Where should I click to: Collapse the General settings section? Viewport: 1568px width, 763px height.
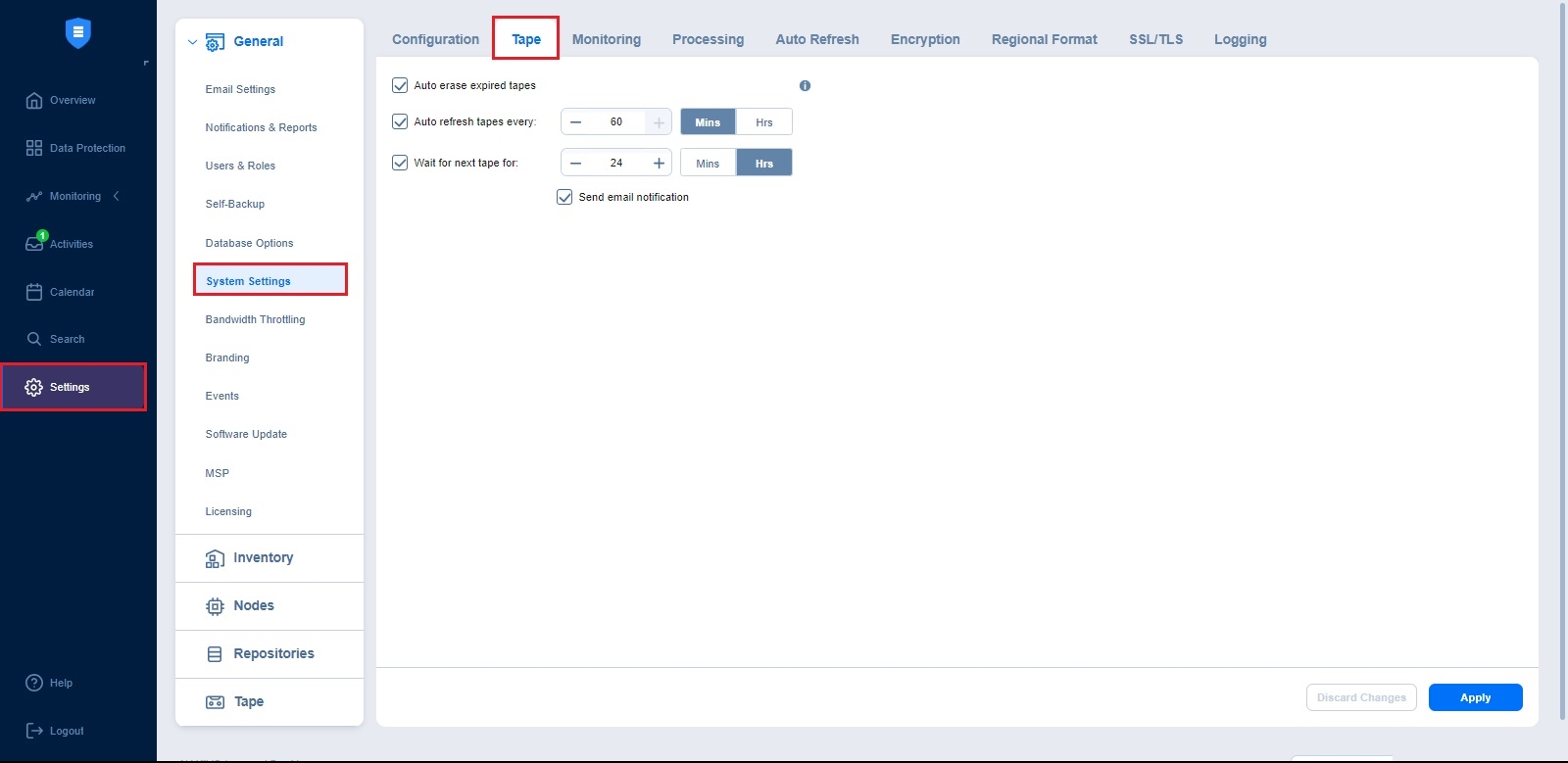[x=193, y=42]
